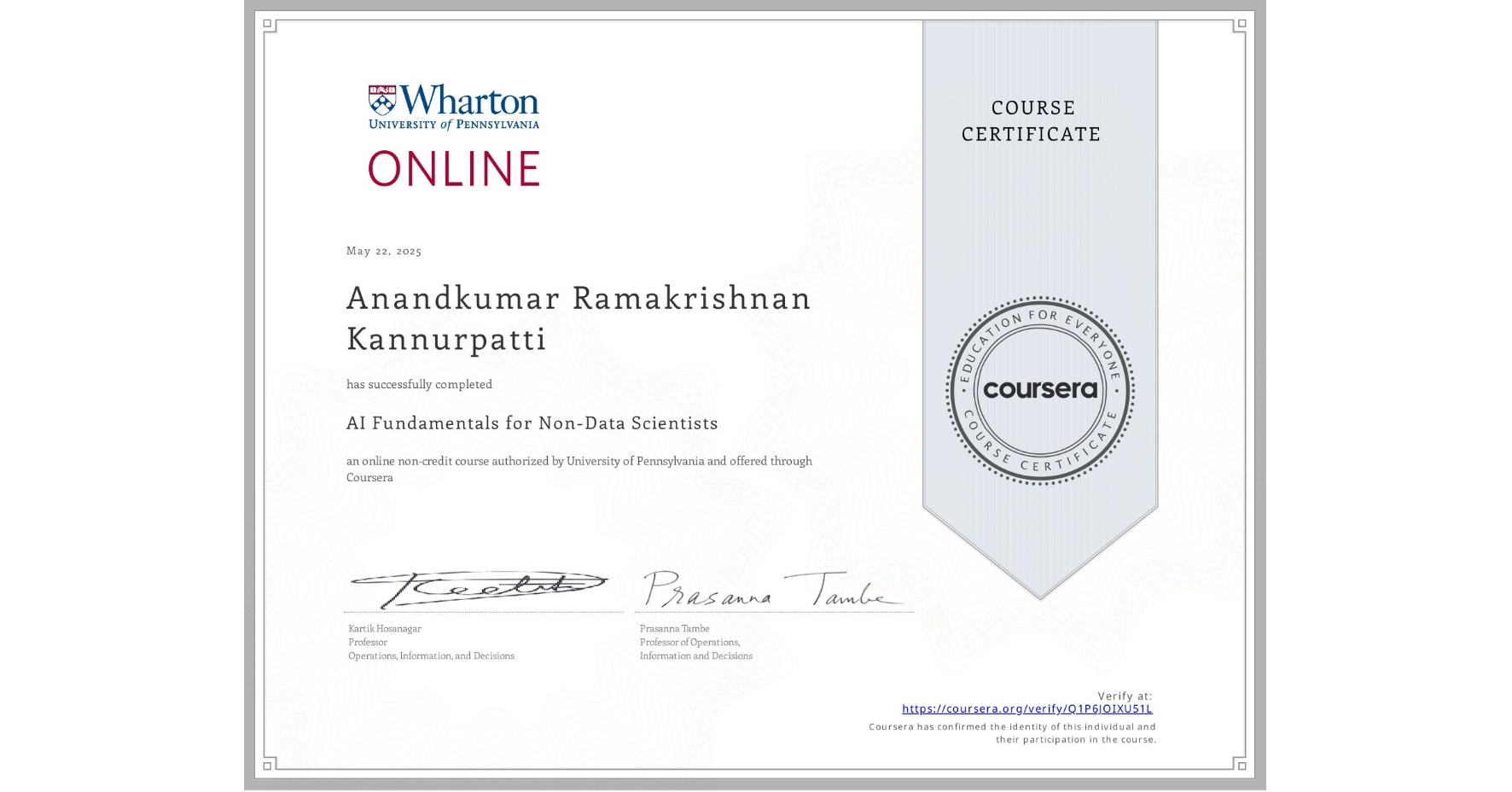The width and height of the screenshot is (1512, 792).
Task: Click the course title AI Fundamentals for Non-Data Scientists
Action: (x=532, y=423)
